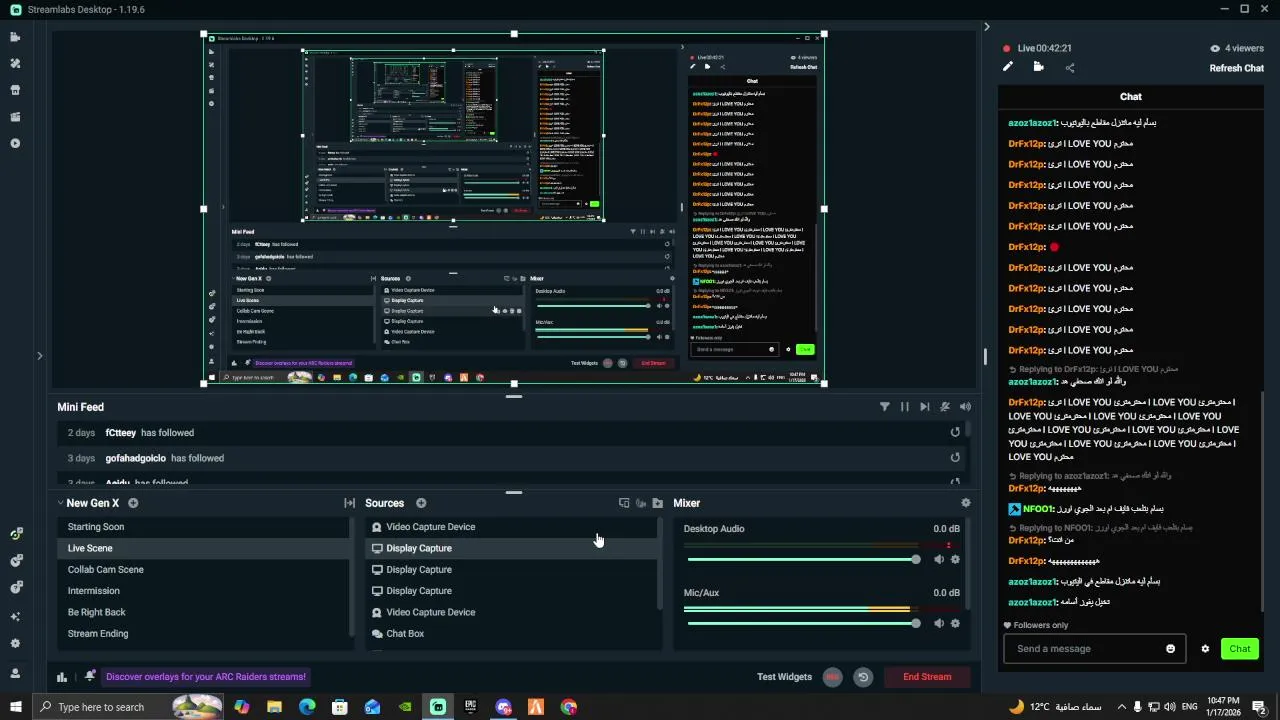
Task: Open Windows Start menu
Action: (15, 707)
